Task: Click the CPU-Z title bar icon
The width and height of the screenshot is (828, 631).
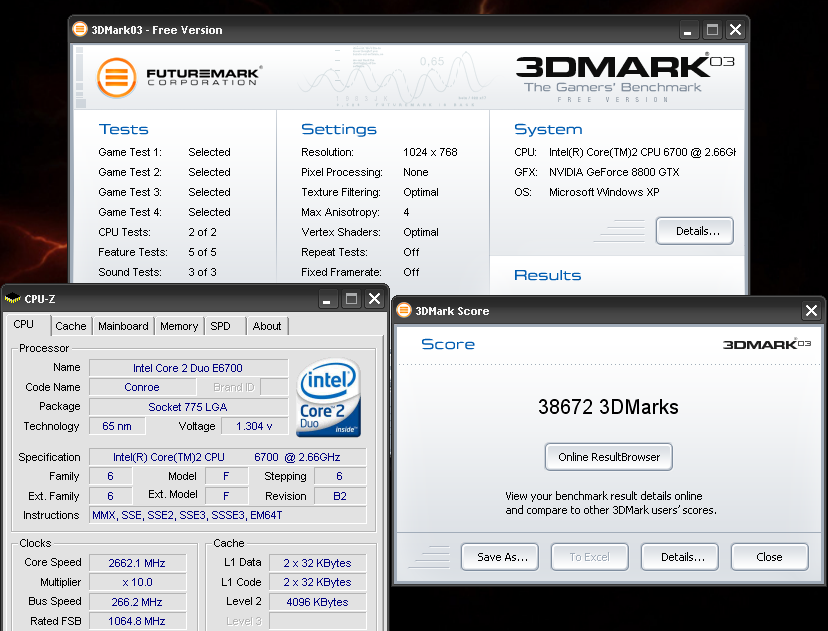Action: tap(12, 299)
